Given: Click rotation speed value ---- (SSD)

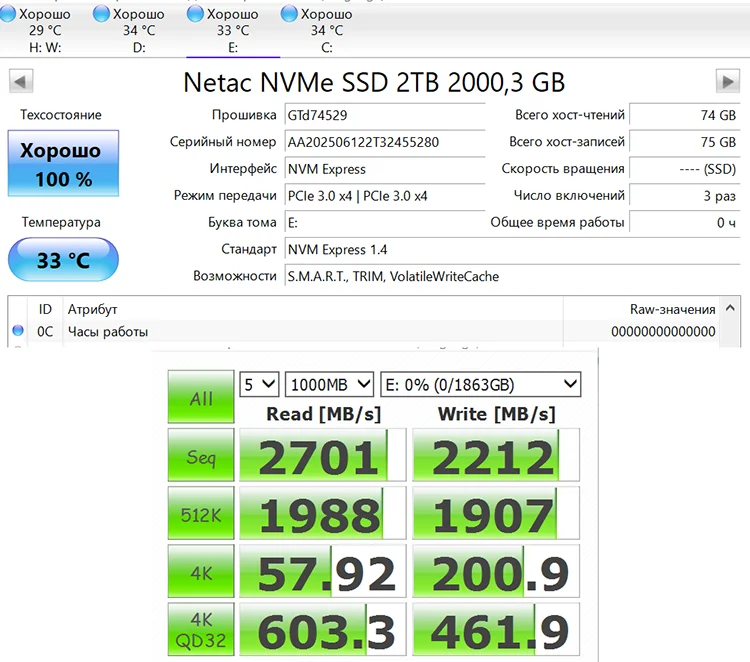Looking at the screenshot, I should pos(684,169).
